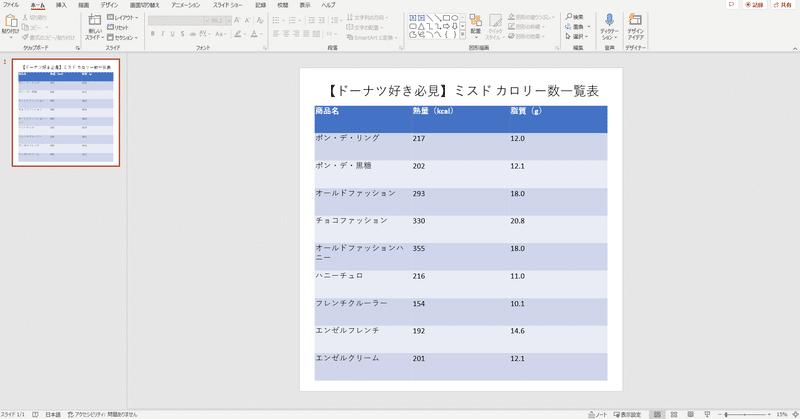The height and width of the screenshot is (419, 800).
Task: Start slideshow from the status bar icon
Action: [707, 414]
